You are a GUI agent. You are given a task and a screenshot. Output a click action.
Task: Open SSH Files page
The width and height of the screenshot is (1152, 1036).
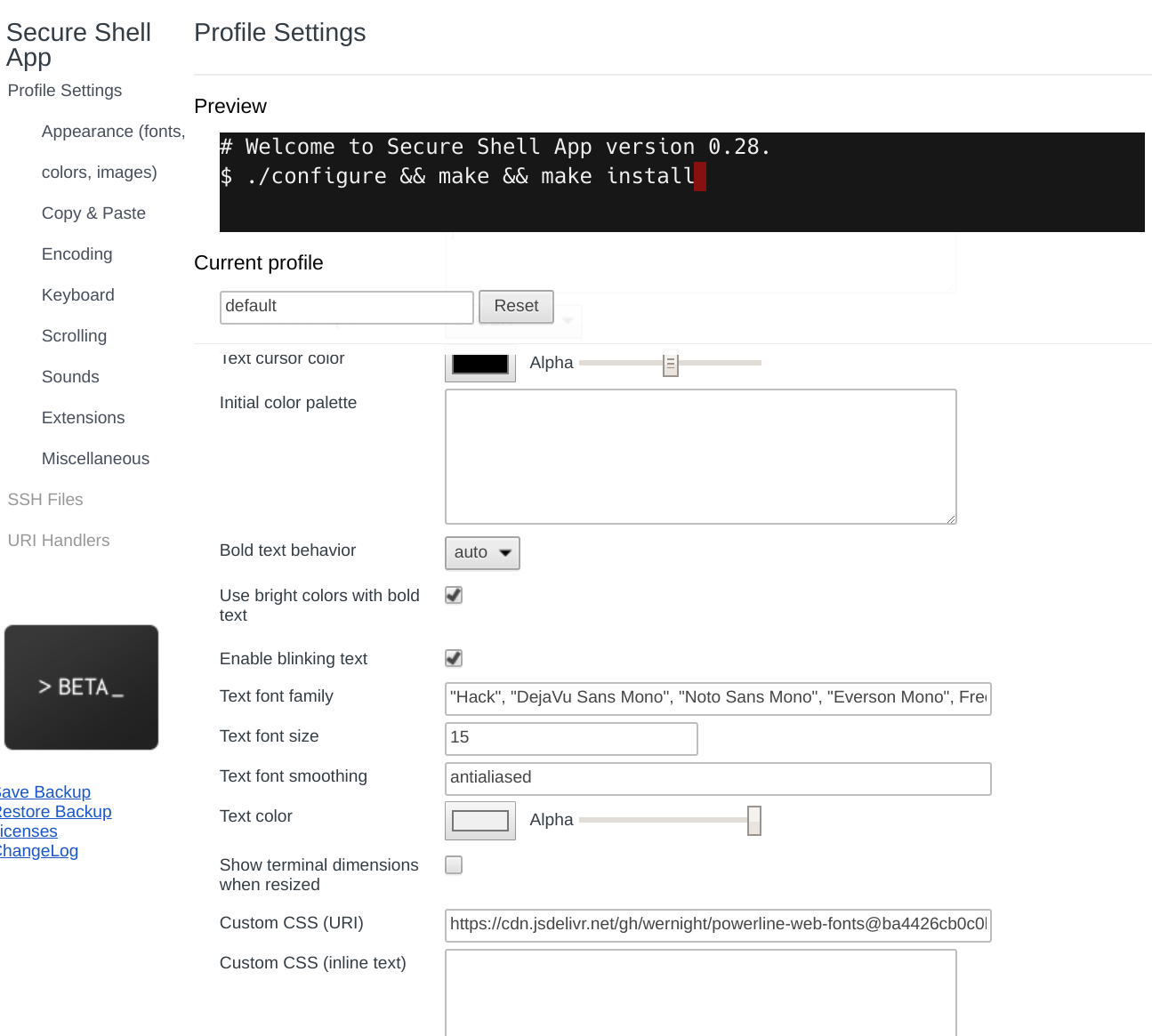(x=45, y=500)
